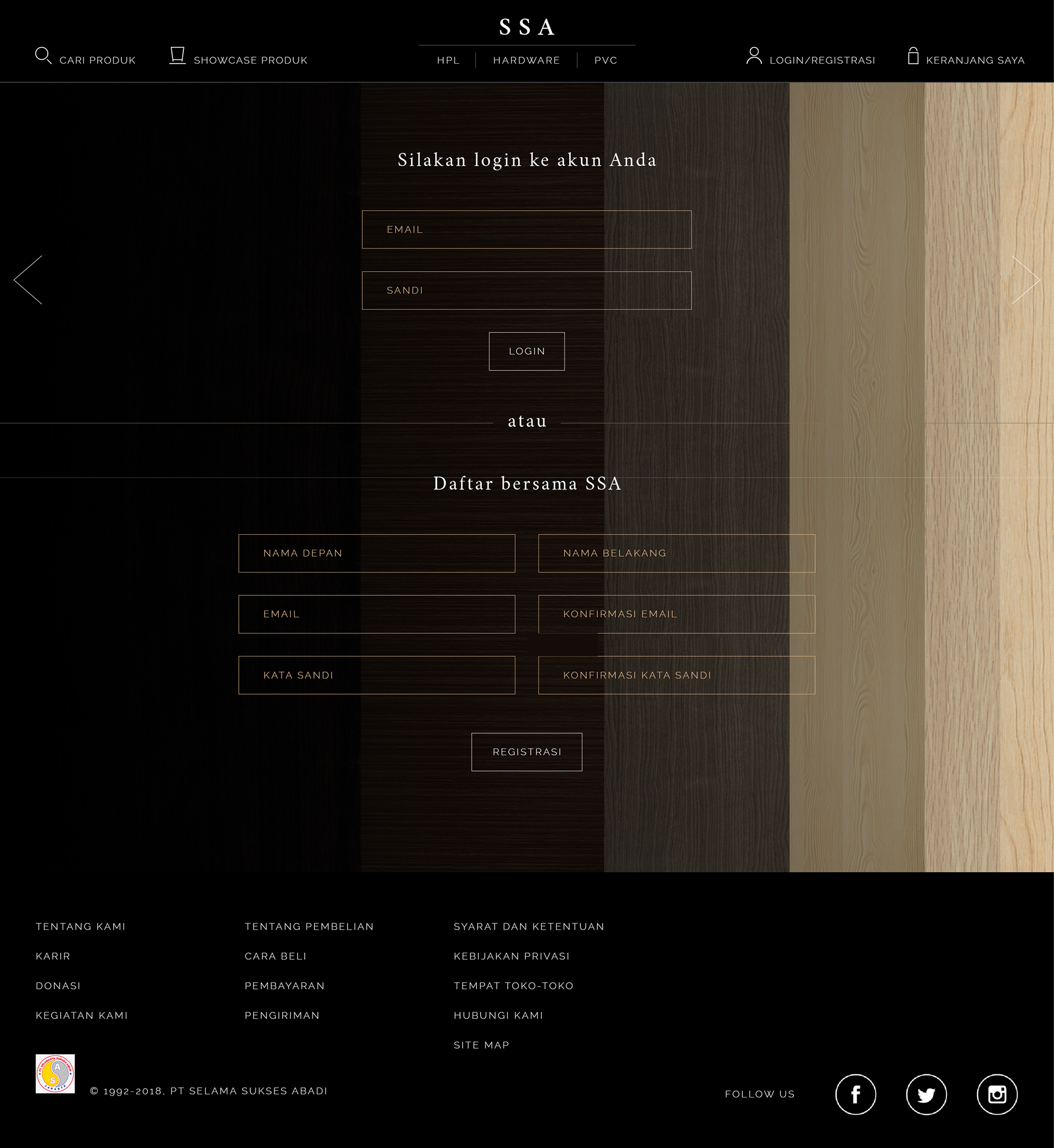Screen dimensions: 1054x1148
Task: Open Pengiriman footer link
Action: (x=282, y=1016)
